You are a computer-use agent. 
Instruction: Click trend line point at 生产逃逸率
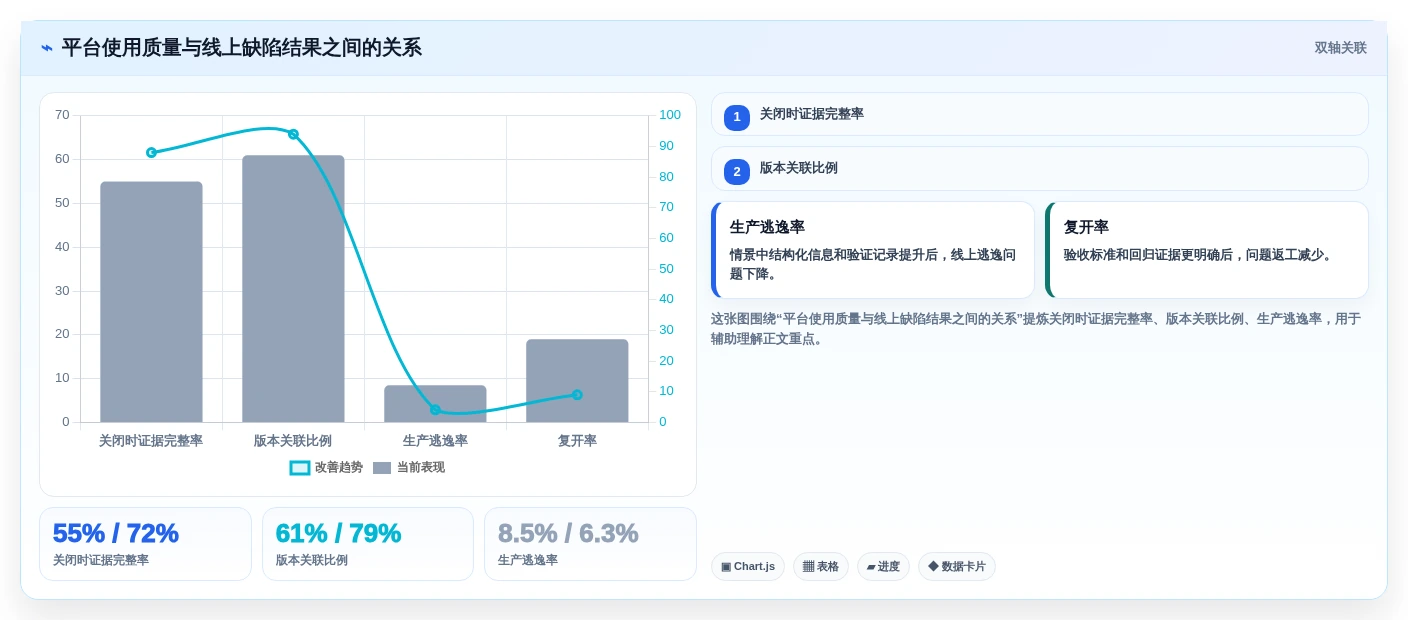[435, 410]
